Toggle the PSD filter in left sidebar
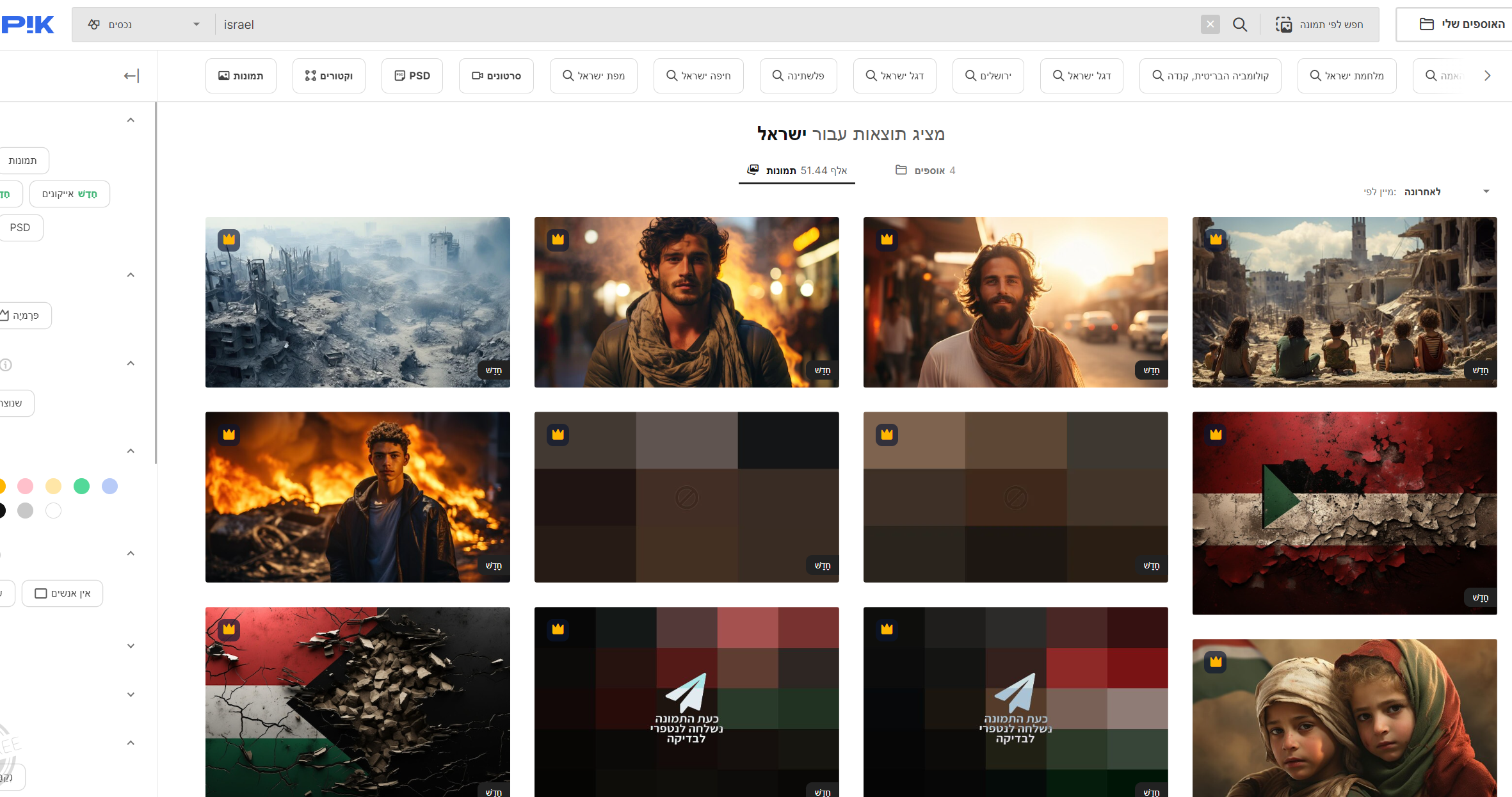Viewport: 1512px width, 797px height. click(x=20, y=228)
